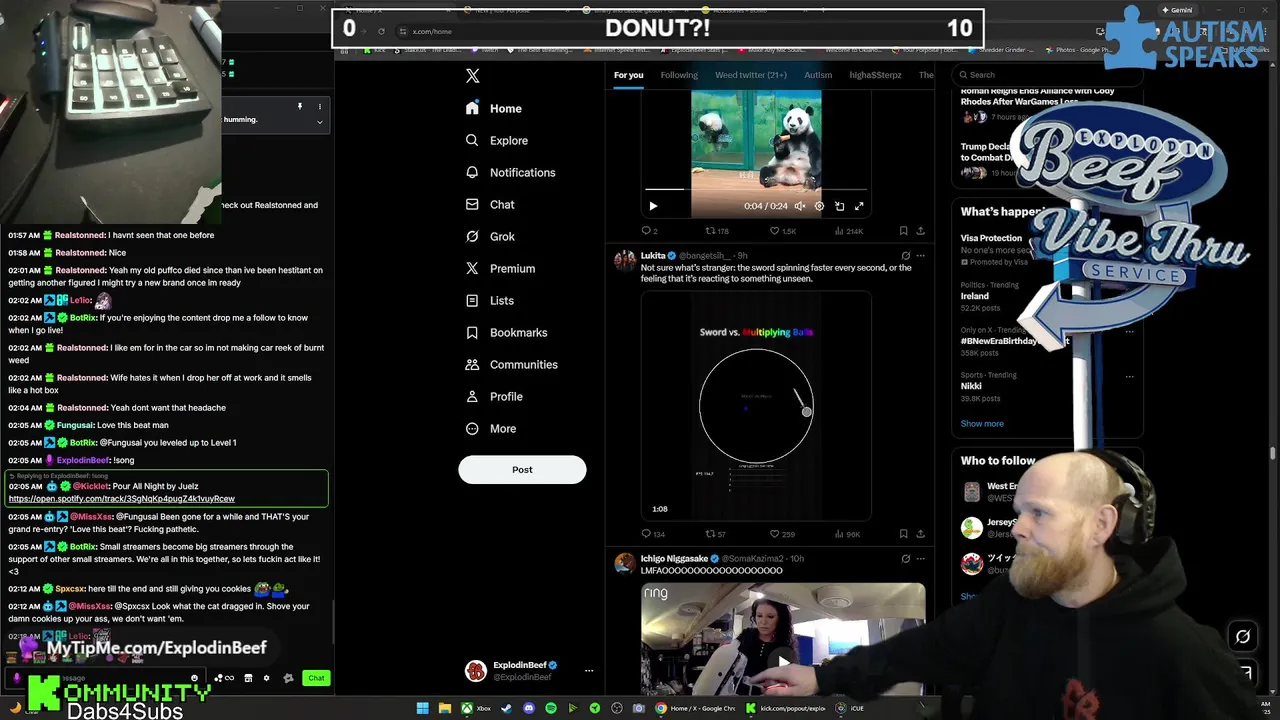This screenshot has width=1280, height=720.
Task: Open Profile in X sidebar
Action: point(494,396)
